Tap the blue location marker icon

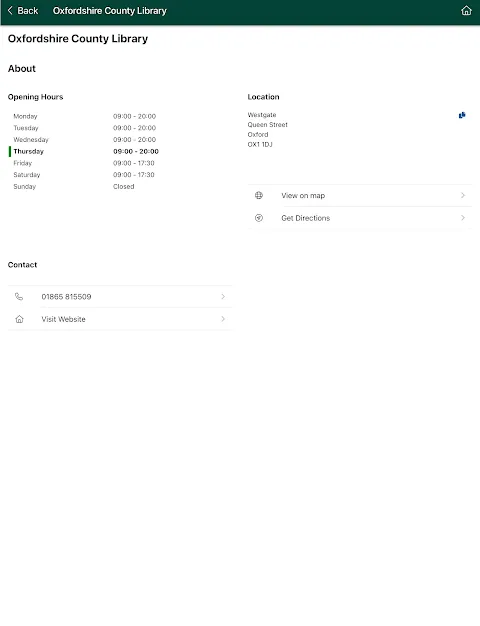462,115
